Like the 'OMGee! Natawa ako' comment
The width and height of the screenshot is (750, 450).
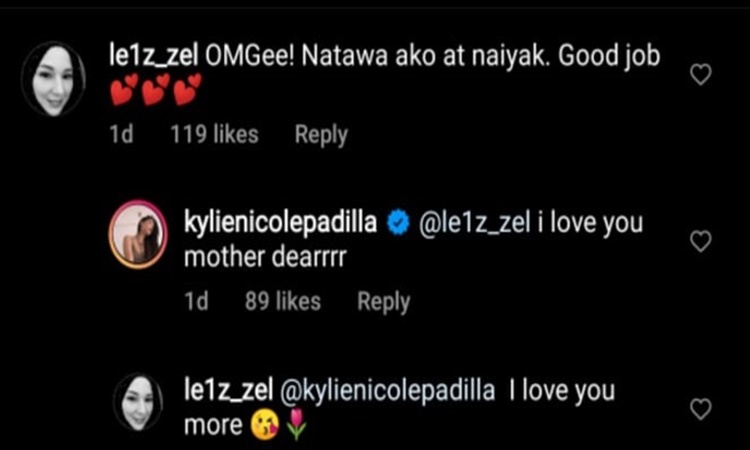coord(701,75)
